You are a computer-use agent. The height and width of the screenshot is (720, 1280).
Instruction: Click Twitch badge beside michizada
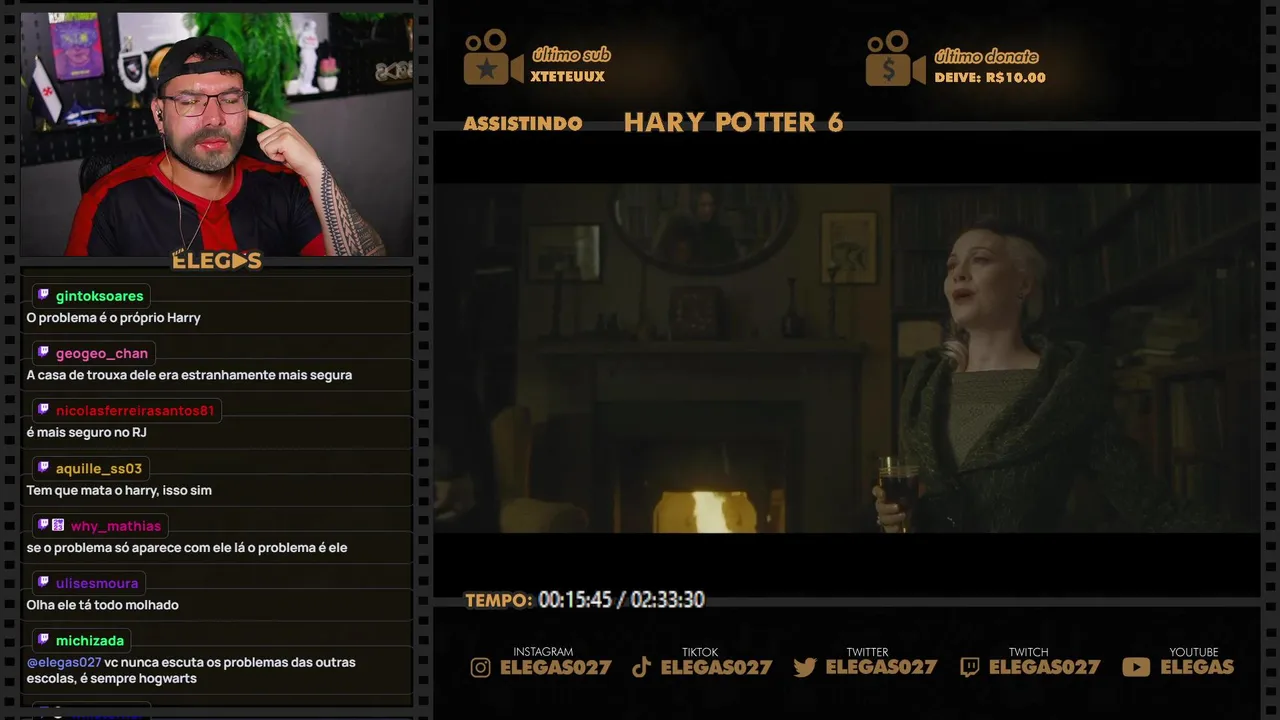pos(43,640)
